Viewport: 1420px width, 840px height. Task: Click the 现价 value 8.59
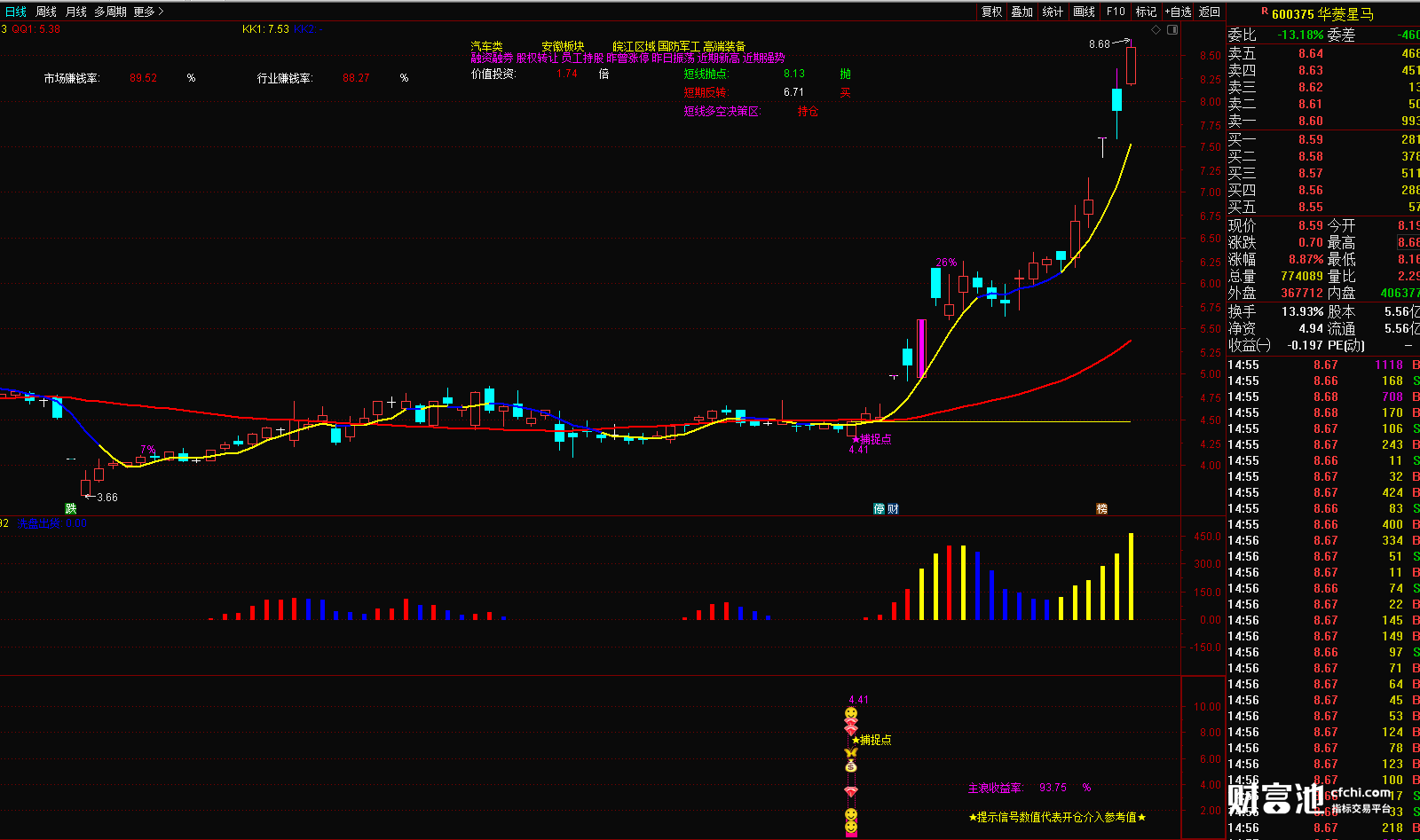coord(1310,226)
